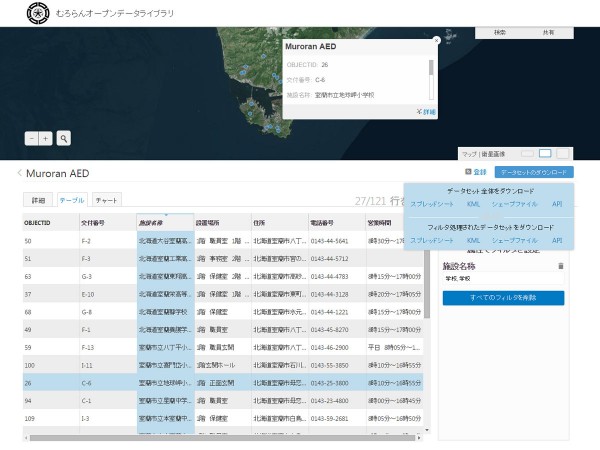Sort by the 施設名称 column header
This screenshot has height=450, width=600.
(152, 222)
